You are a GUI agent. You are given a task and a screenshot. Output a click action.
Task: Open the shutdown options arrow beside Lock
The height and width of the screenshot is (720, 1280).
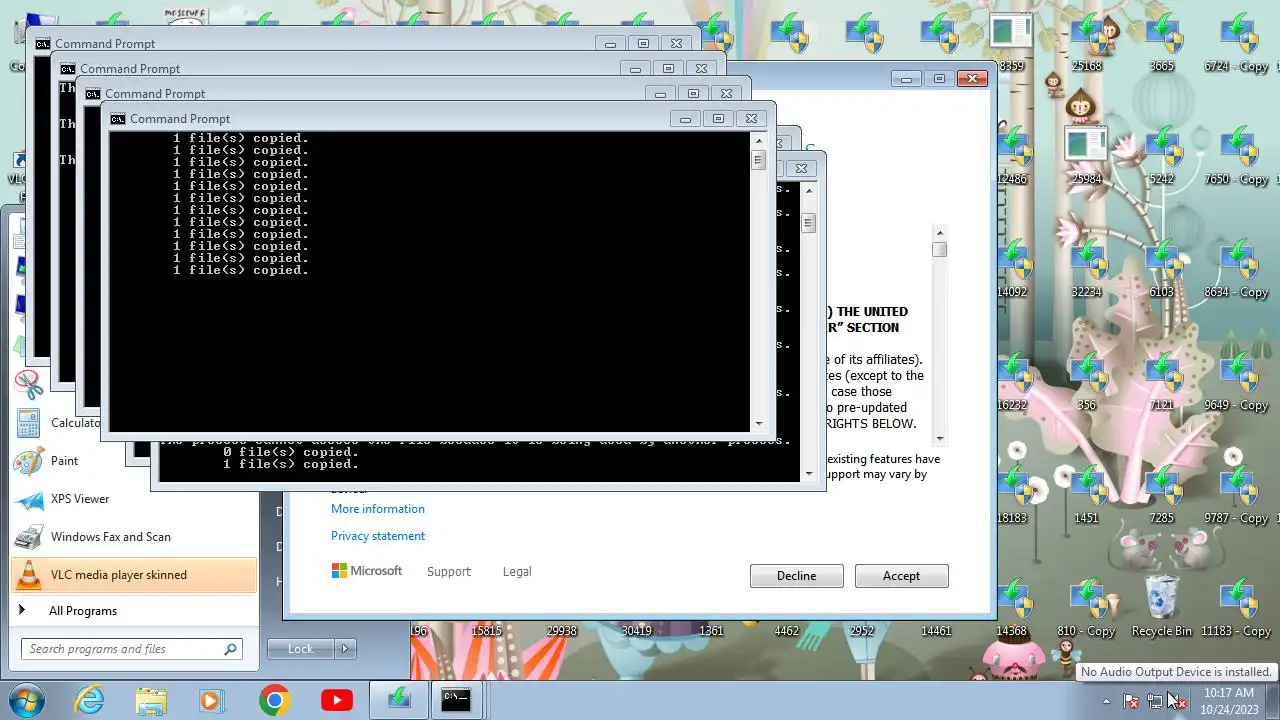(345, 649)
